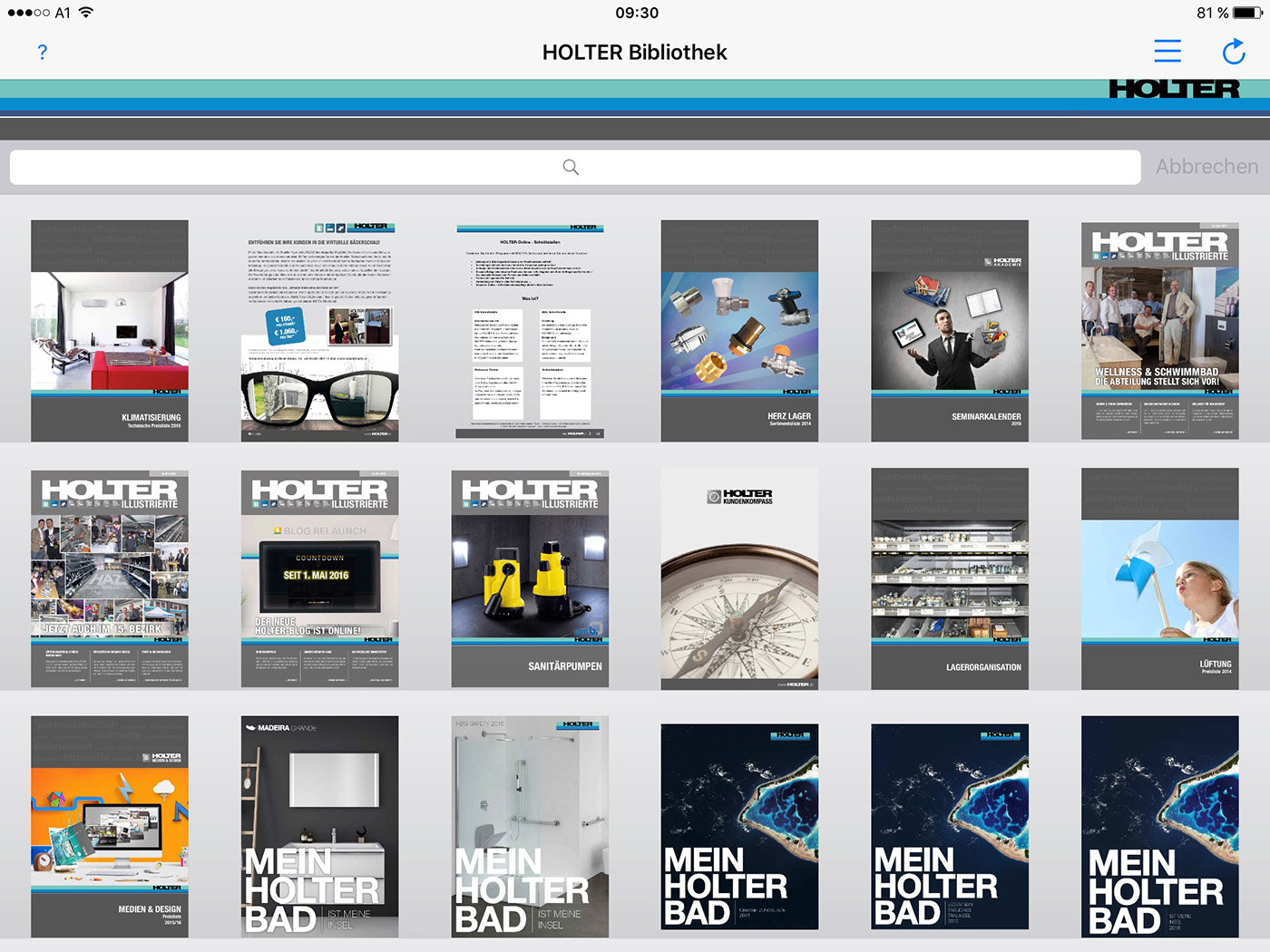This screenshot has height=952, width=1270.
Task: Tap the 09:30 clock in status bar
Action: (x=637, y=13)
